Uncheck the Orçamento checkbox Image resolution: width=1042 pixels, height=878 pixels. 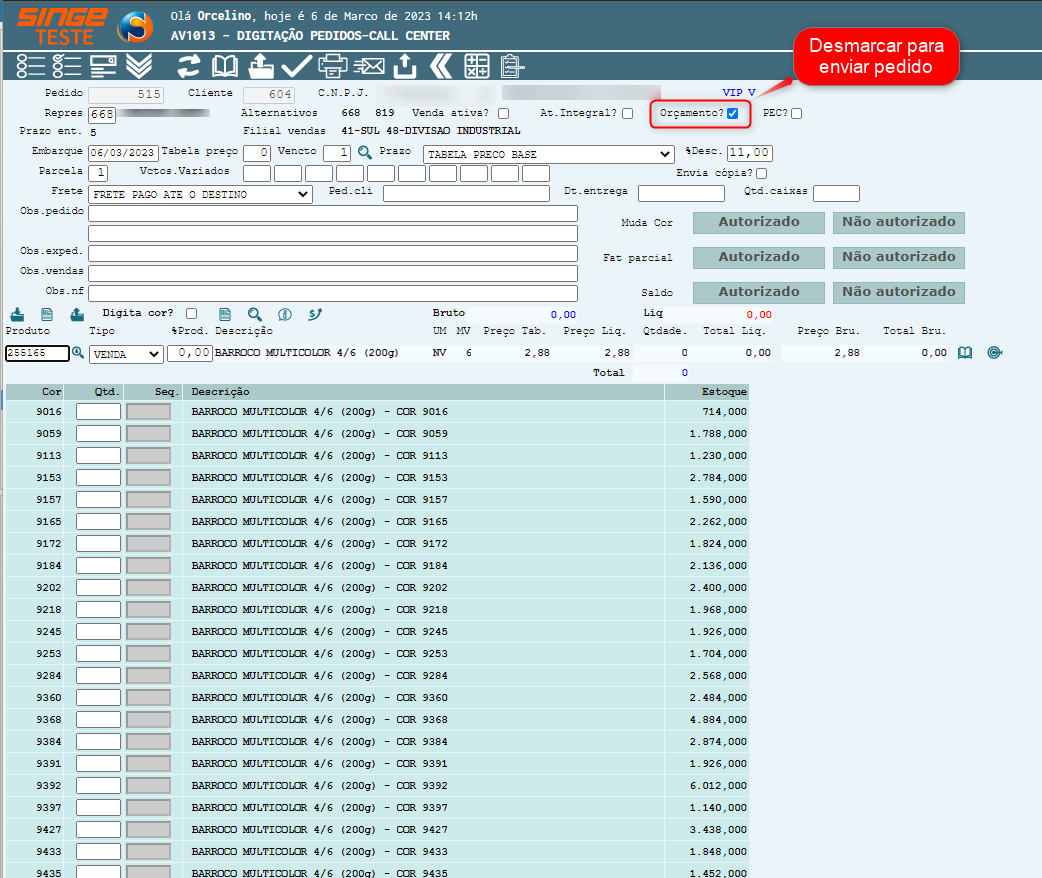pos(733,113)
